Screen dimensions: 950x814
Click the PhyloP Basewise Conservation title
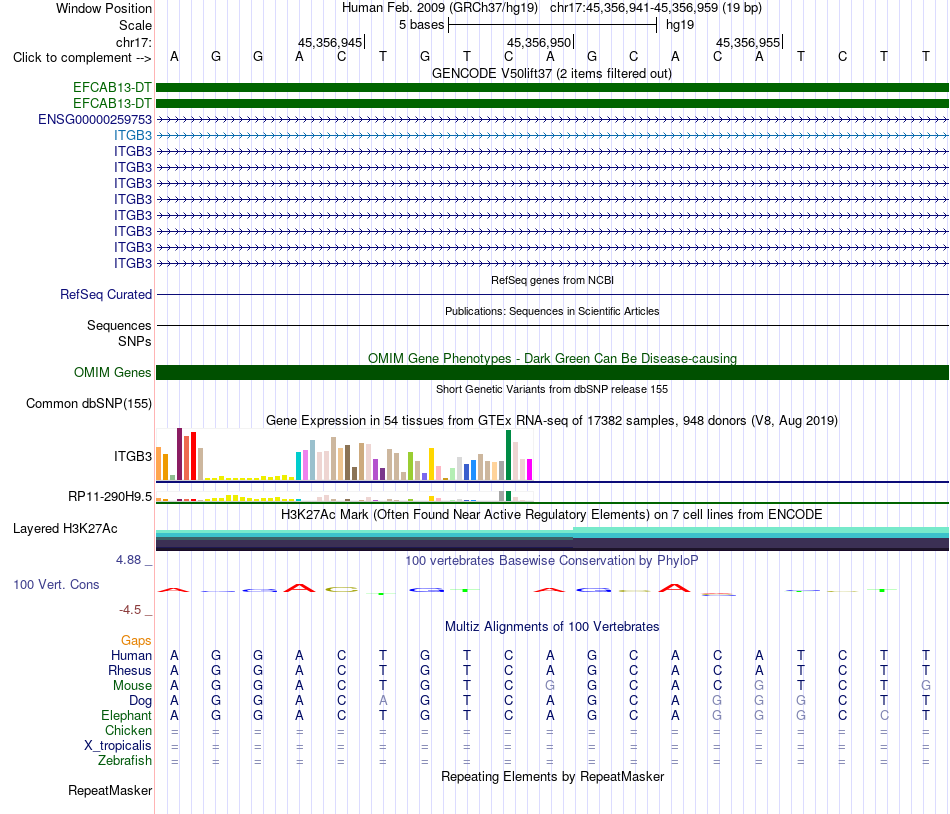coord(551,560)
